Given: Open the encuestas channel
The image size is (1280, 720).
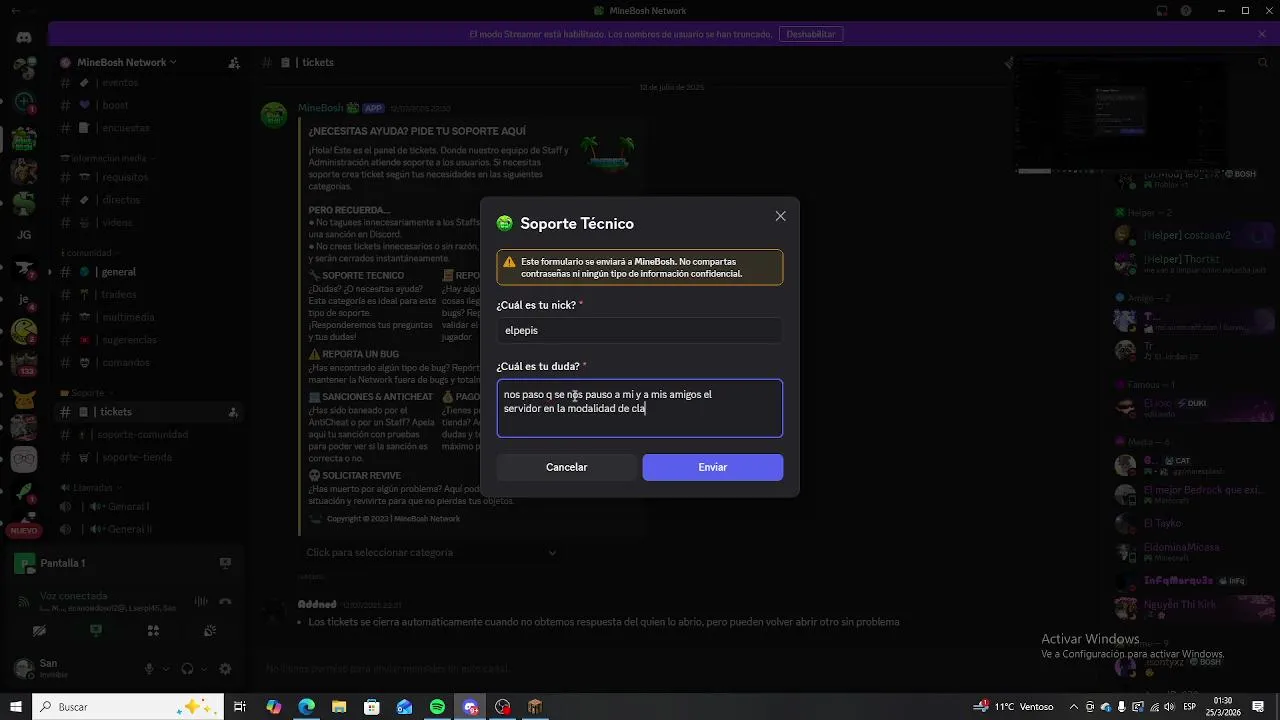Looking at the screenshot, I should 150,128.
